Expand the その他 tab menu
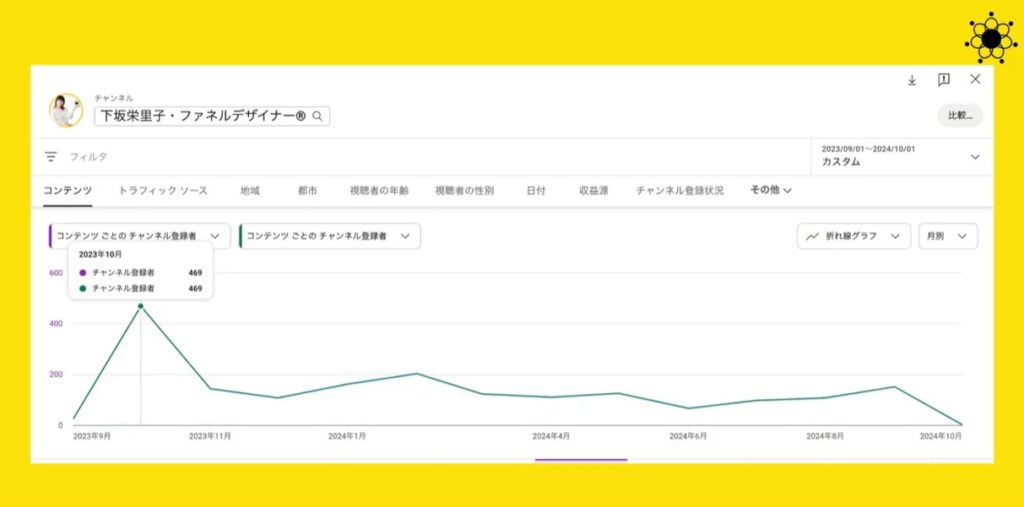Screen dimensions: 1024x507 pyautogui.click(x=771, y=190)
